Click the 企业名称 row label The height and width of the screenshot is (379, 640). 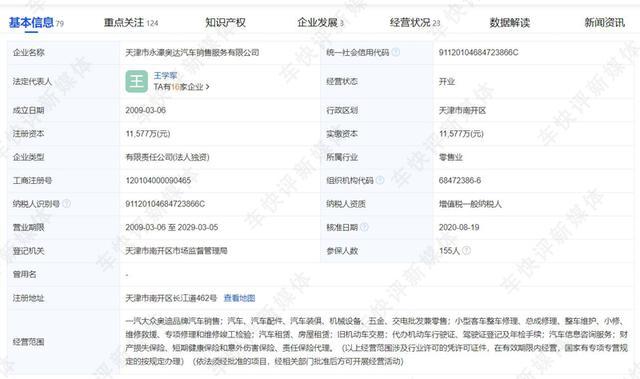point(29,52)
